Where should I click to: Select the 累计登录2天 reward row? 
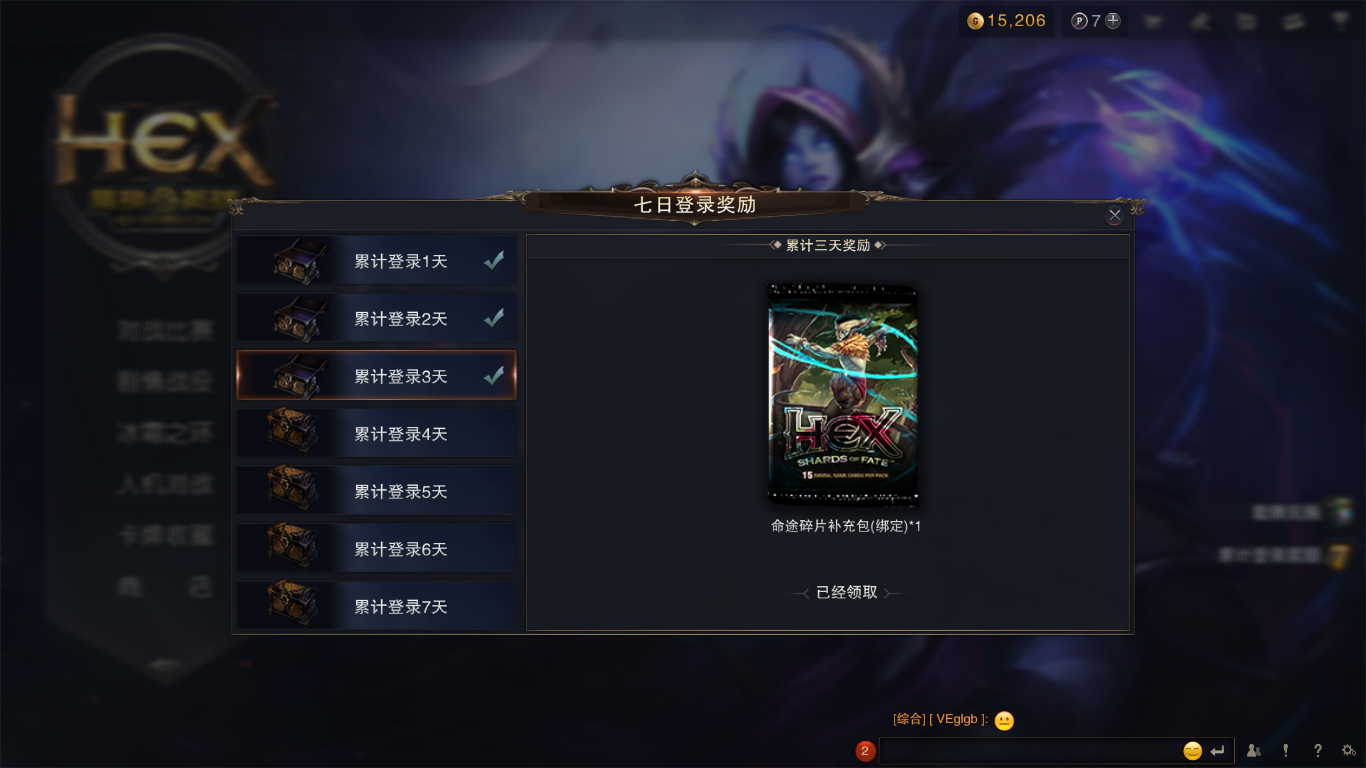tap(377, 319)
